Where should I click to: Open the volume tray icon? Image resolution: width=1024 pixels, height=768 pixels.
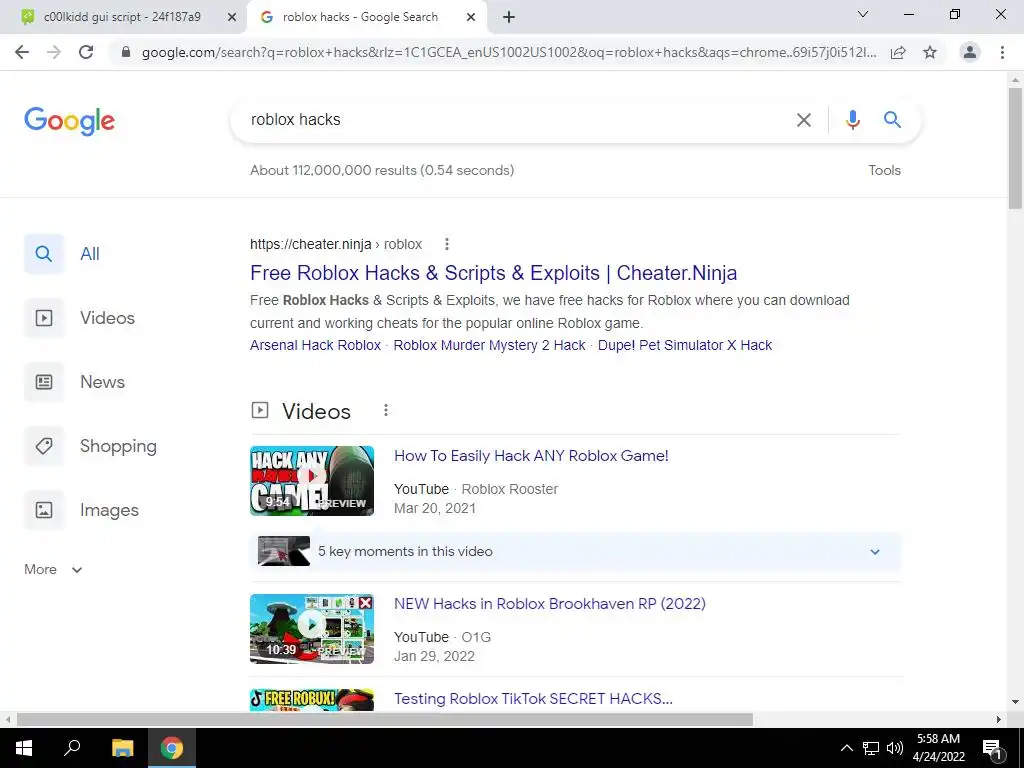click(895, 748)
